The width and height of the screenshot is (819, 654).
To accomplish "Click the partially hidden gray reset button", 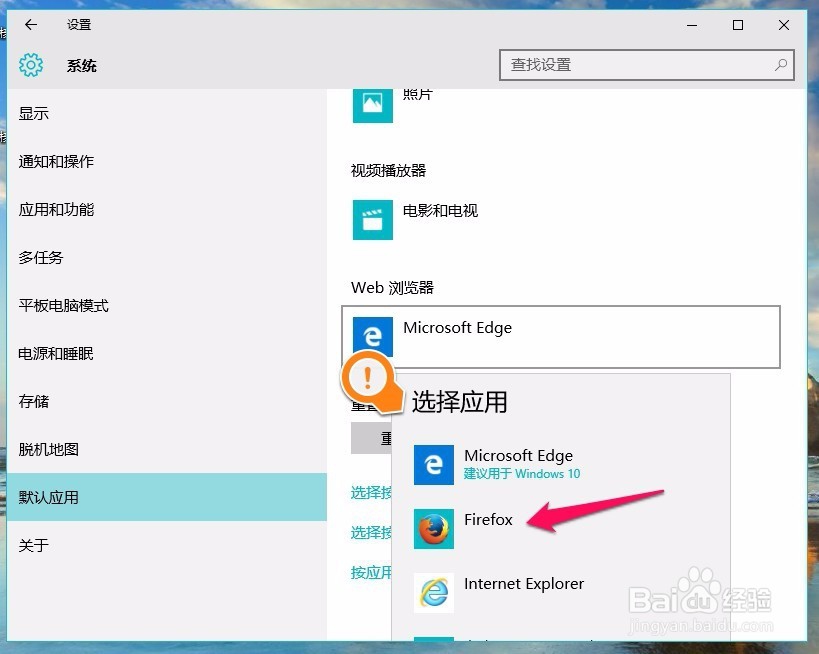I will tap(371, 438).
